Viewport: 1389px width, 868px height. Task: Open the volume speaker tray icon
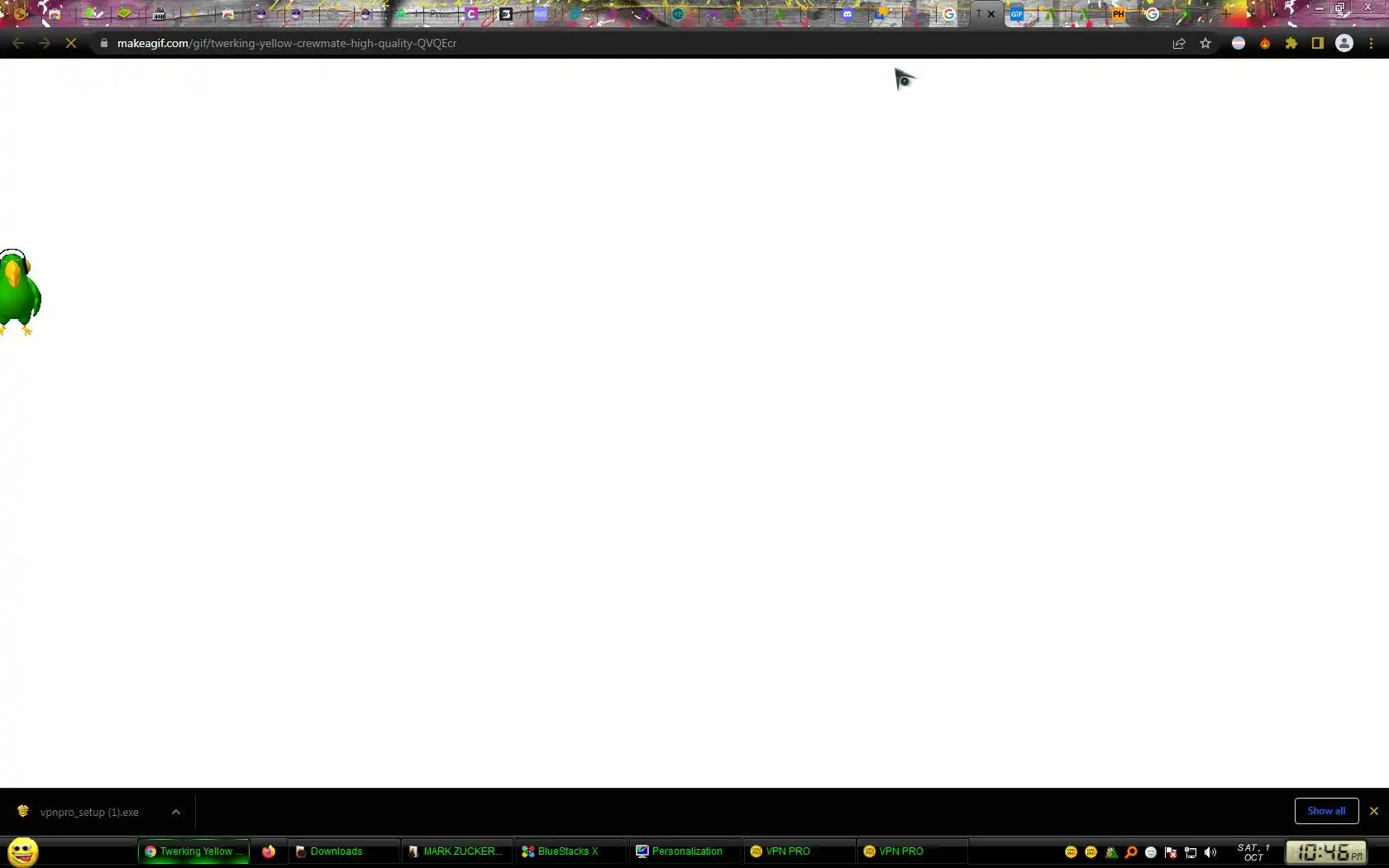tap(1210, 852)
